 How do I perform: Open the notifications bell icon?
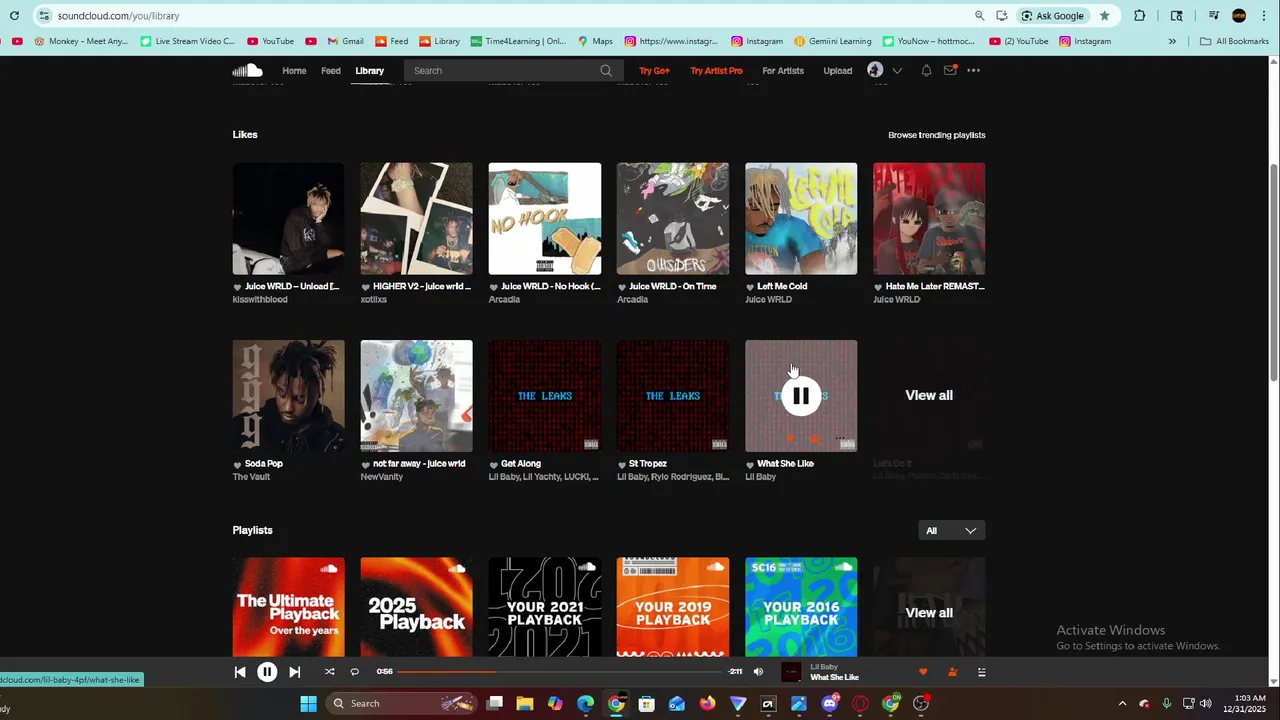(x=926, y=70)
